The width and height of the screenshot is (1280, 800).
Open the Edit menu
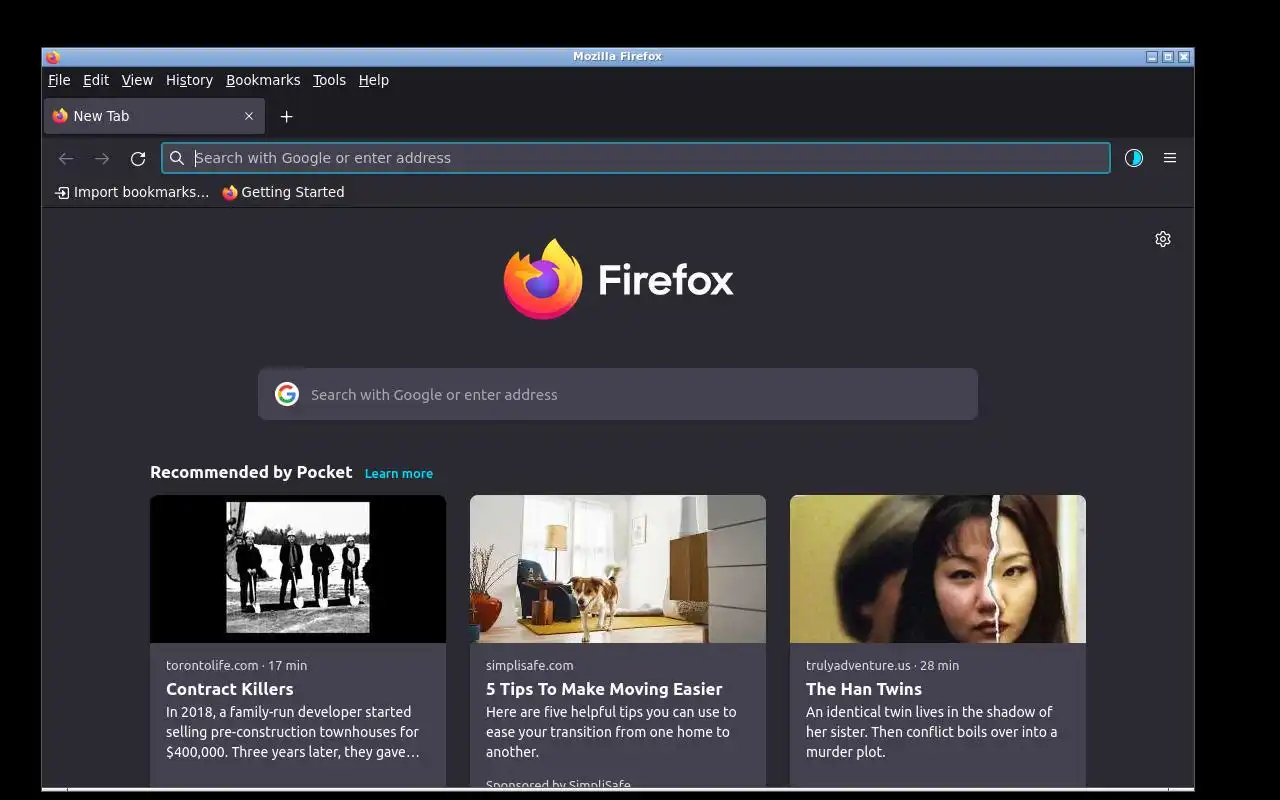pos(96,80)
